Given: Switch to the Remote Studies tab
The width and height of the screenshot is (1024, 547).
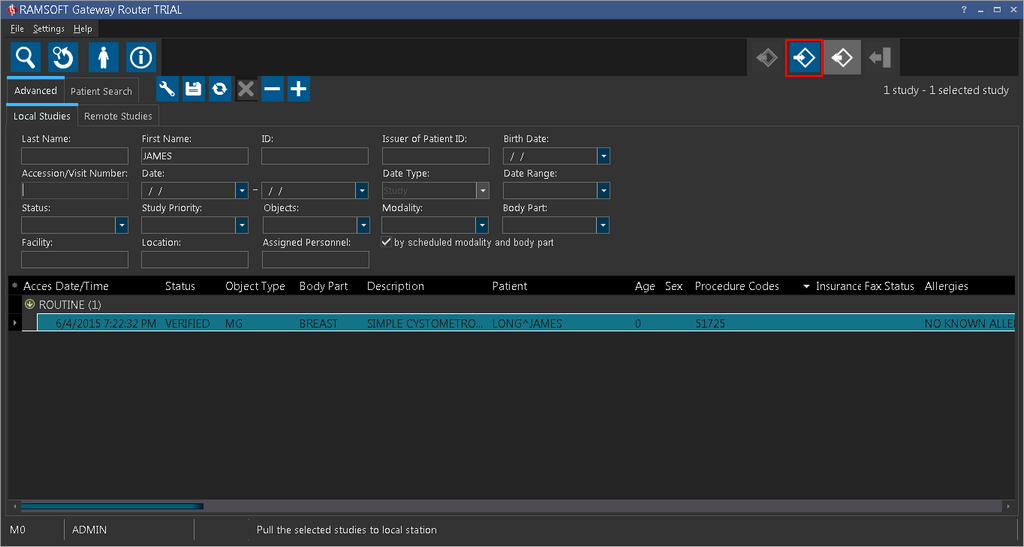Looking at the screenshot, I should [118, 116].
